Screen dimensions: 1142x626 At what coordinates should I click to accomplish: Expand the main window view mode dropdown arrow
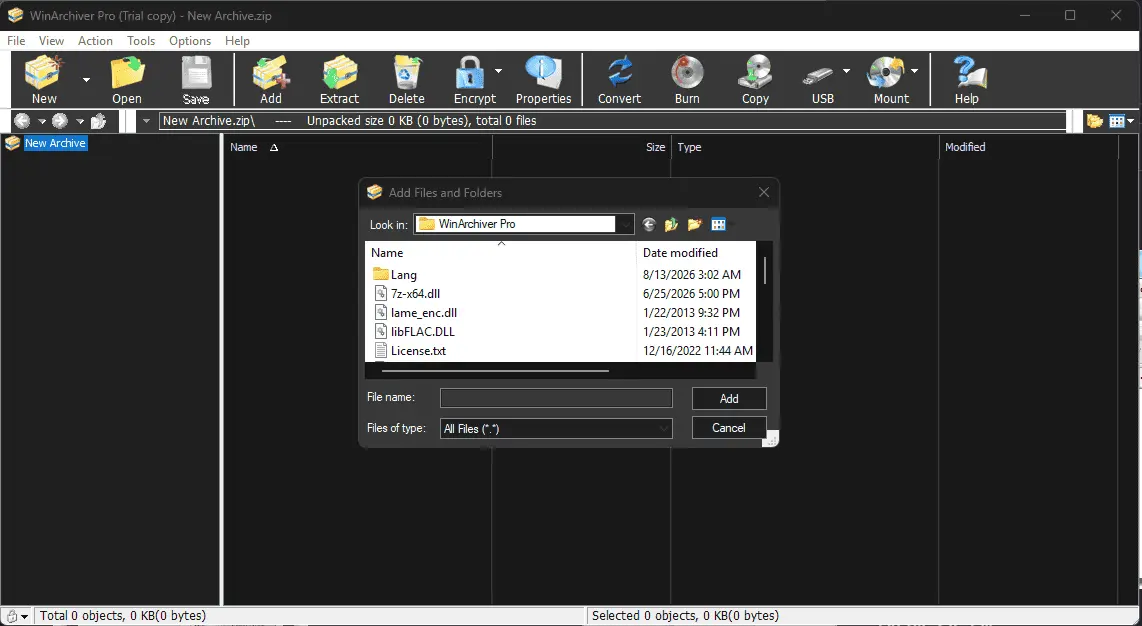(x=1131, y=122)
